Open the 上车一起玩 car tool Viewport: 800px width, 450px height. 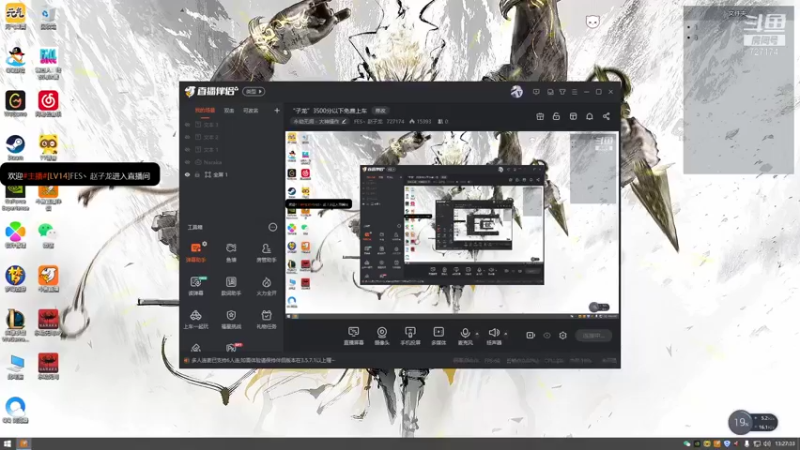click(195, 319)
